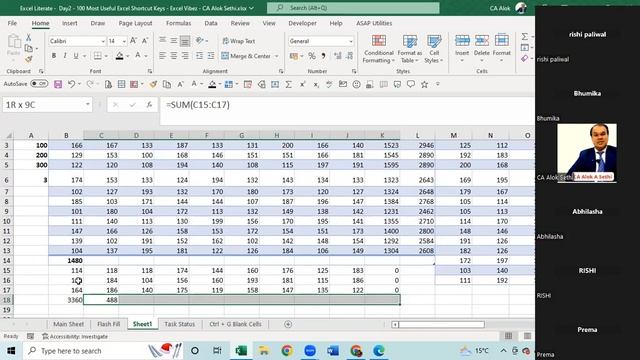Click the horizontal sheet scrollbar
The height and width of the screenshot is (360, 640).
[x=442, y=324]
